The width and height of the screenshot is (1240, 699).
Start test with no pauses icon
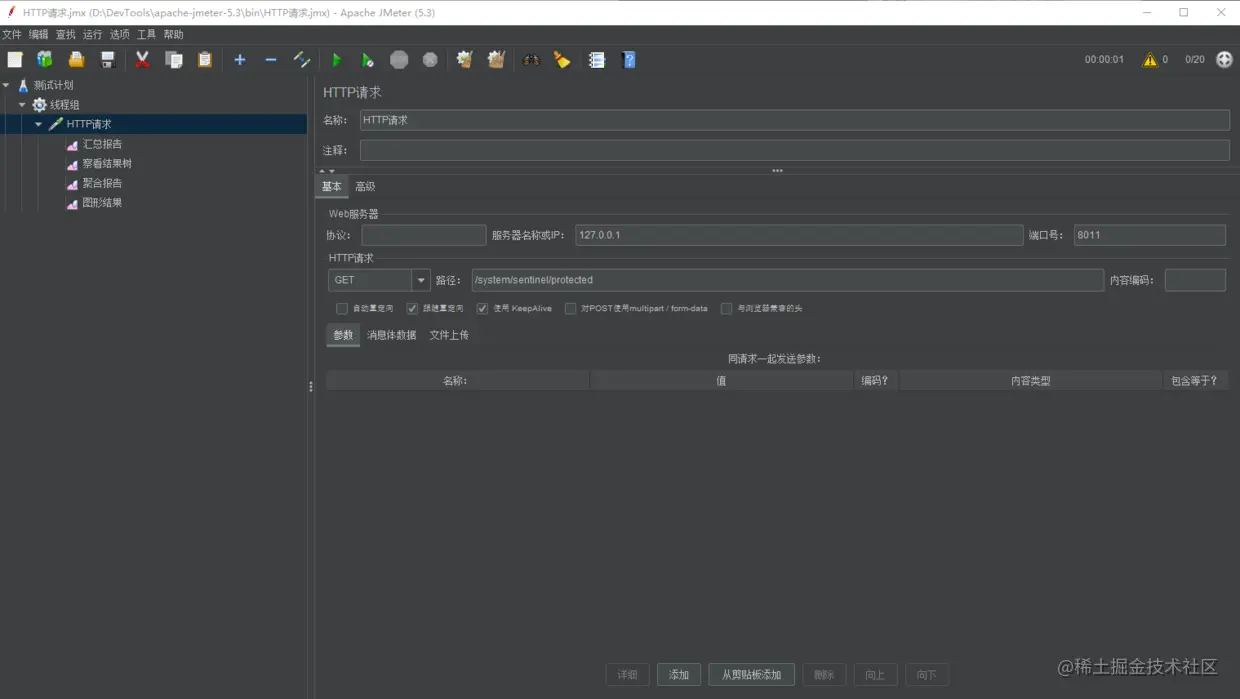tap(368, 60)
